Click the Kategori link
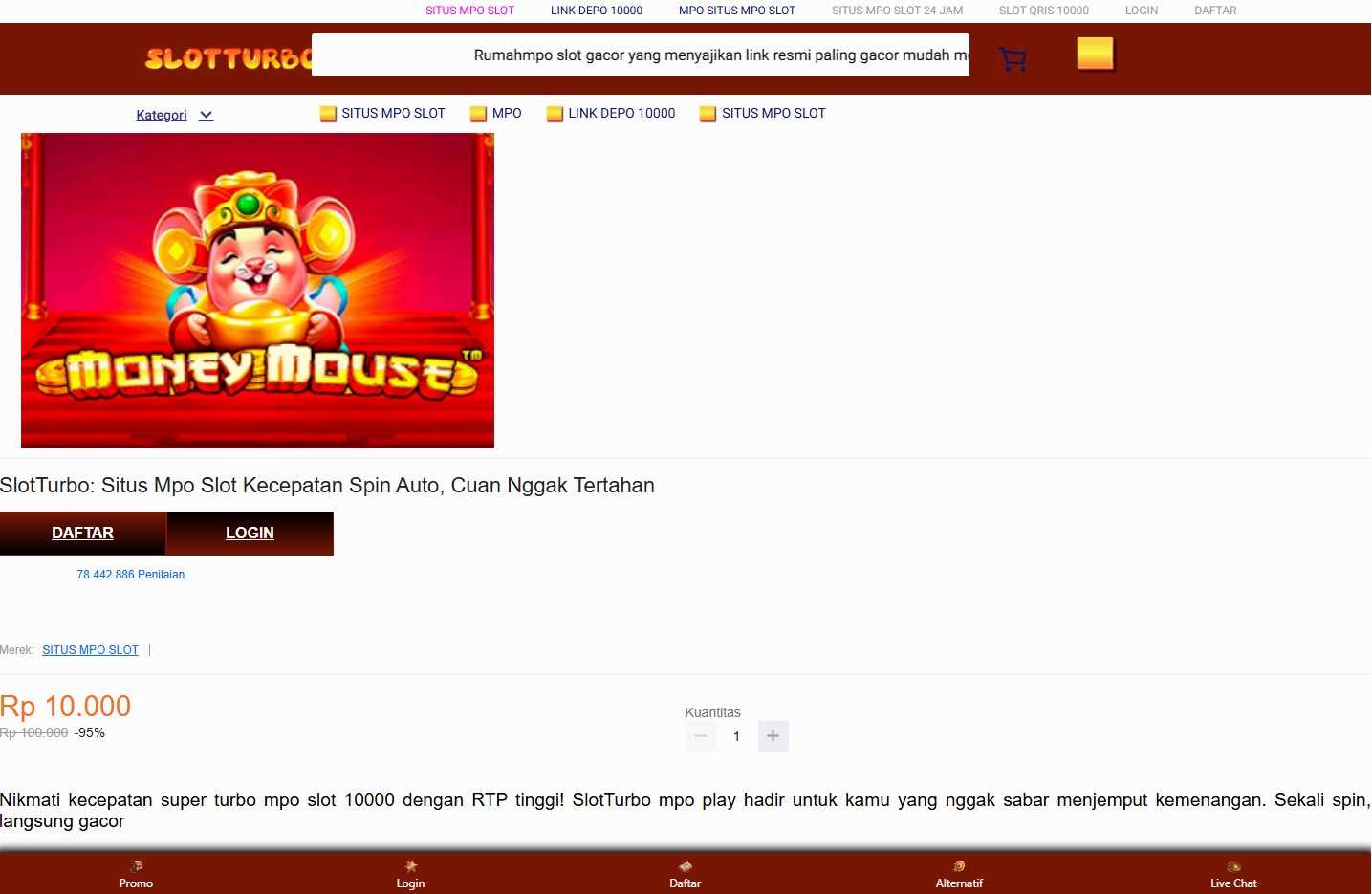The width and height of the screenshot is (1372, 894). pos(162,115)
